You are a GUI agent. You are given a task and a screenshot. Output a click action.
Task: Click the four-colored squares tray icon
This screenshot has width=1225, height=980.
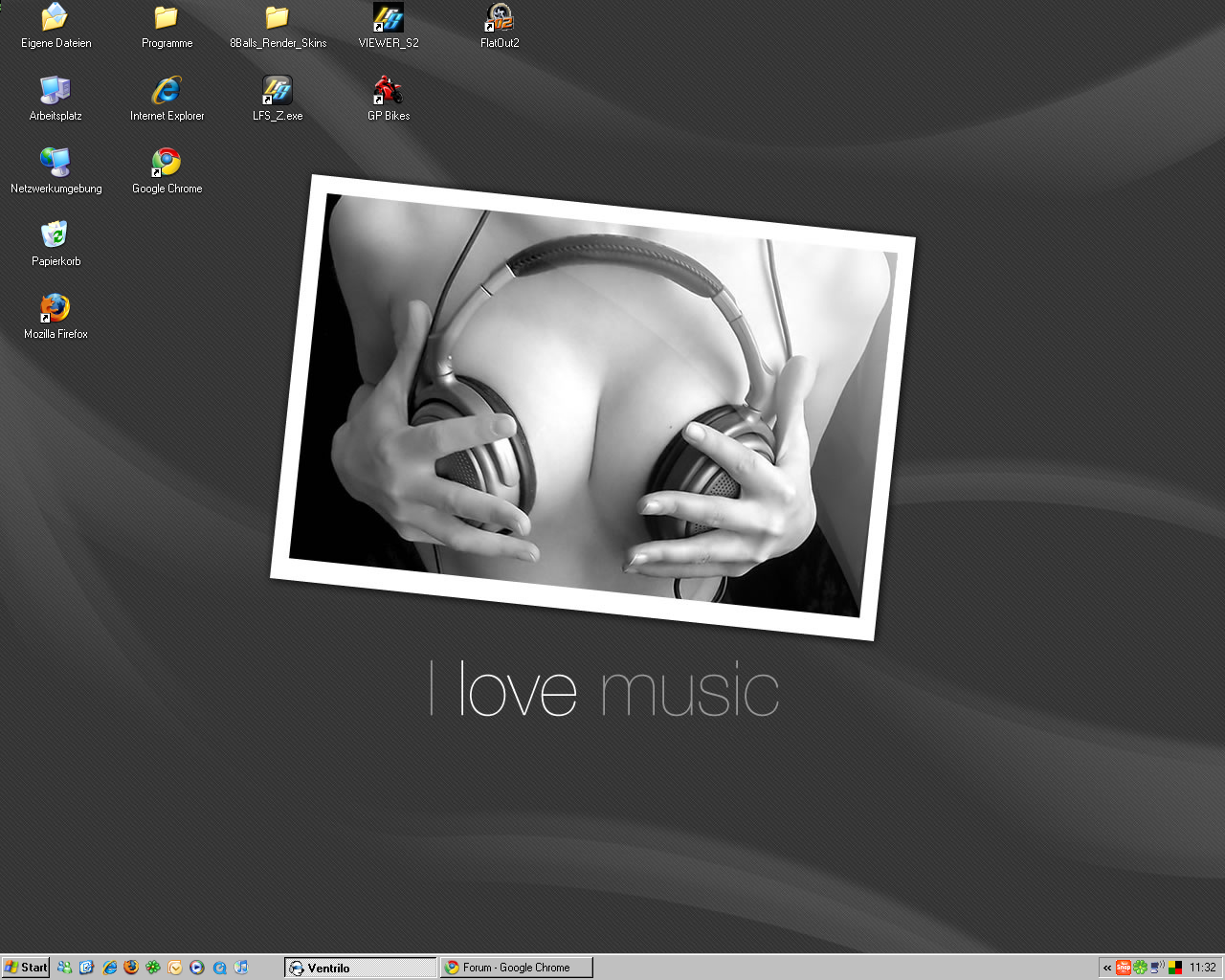point(1175,968)
